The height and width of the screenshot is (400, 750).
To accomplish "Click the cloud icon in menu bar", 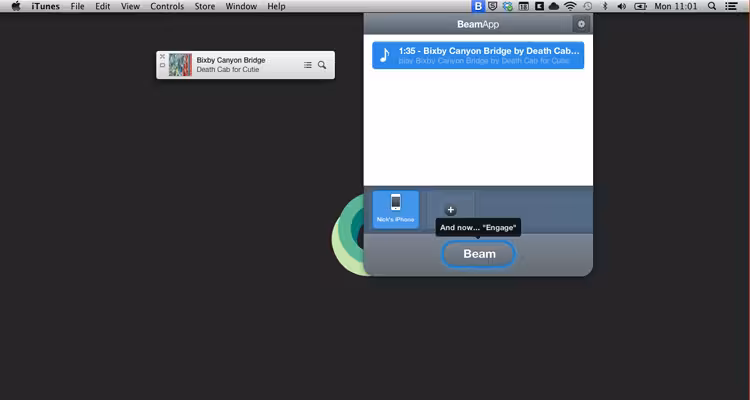I will [x=554, y=6].
